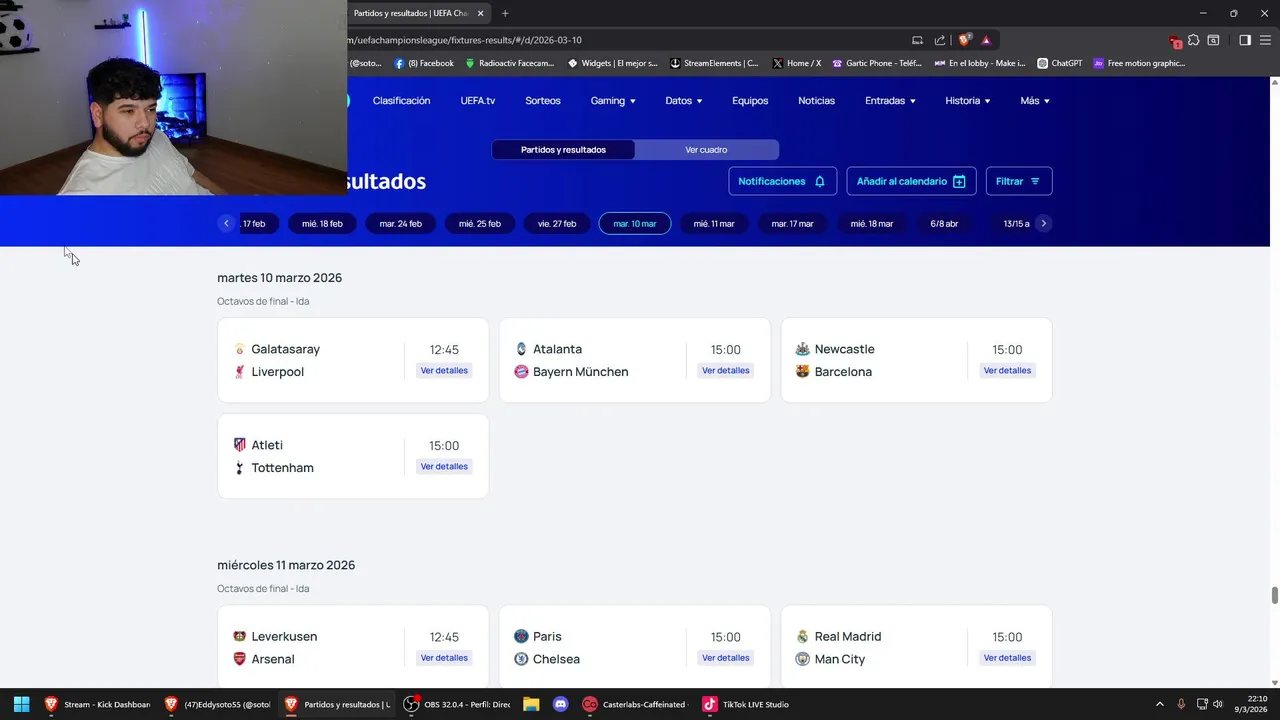
Task: Open the Gartic Phone bookmark
Action: tap(877, 63)
